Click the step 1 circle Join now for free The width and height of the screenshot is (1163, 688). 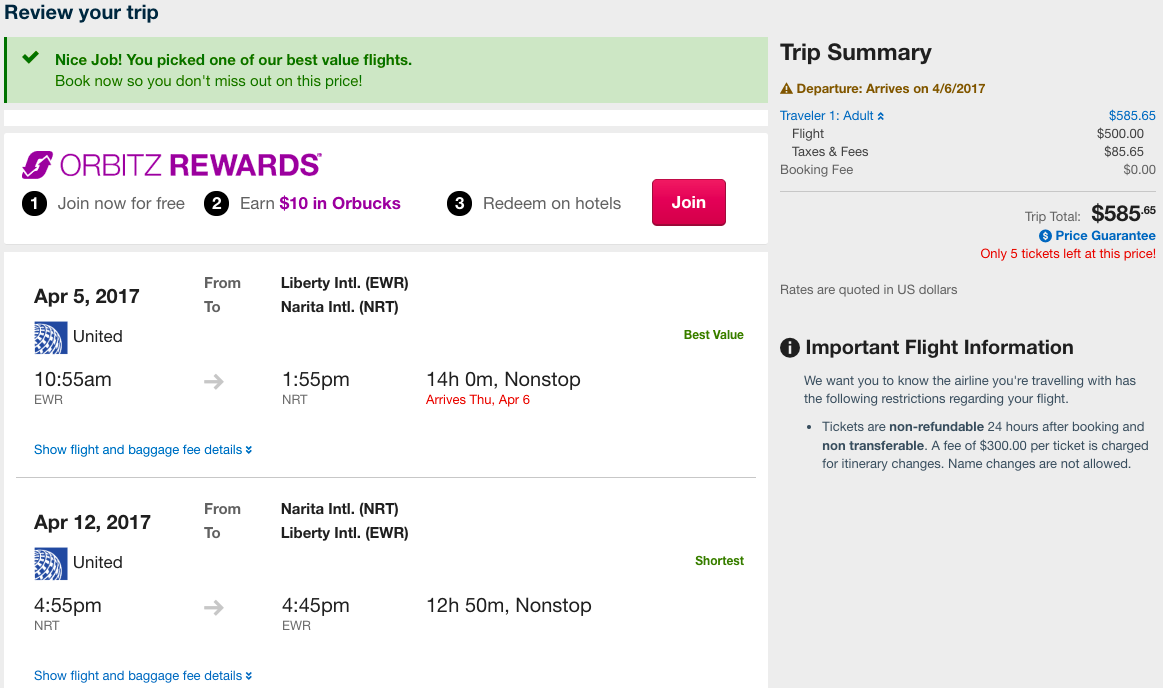tap(34, 203)
